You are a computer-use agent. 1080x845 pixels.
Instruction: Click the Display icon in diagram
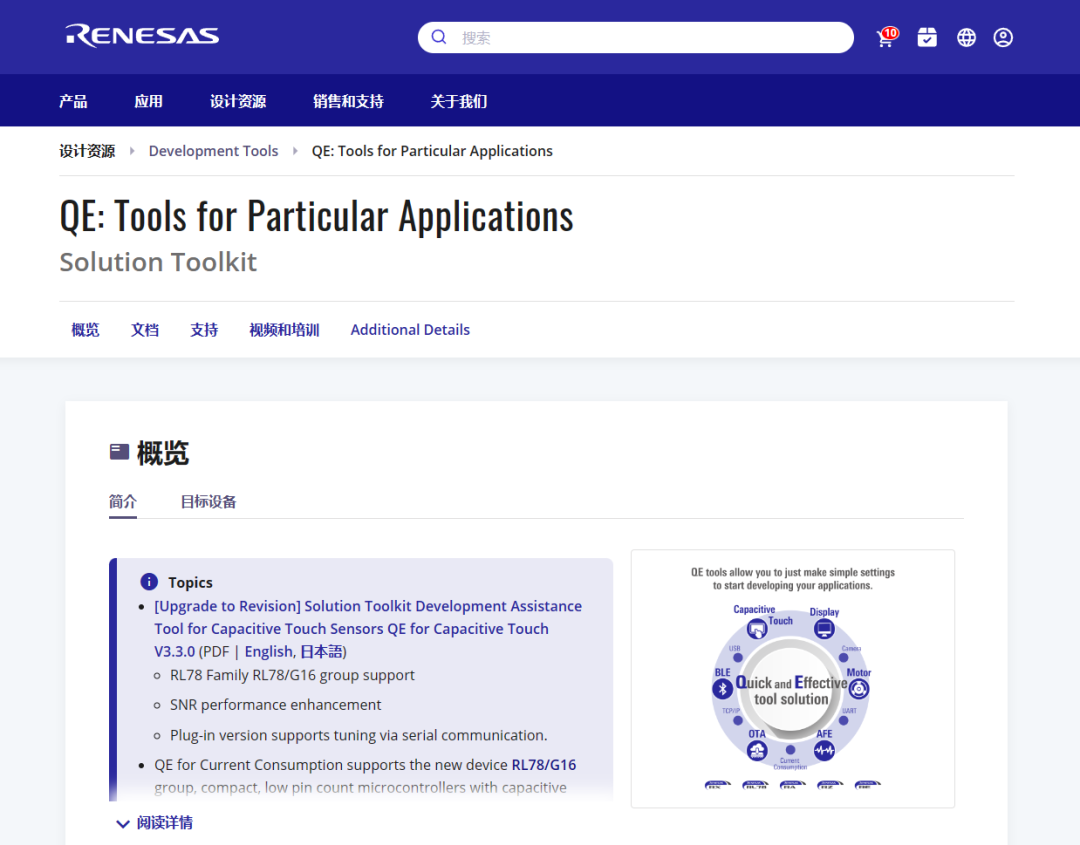(824, 629)
